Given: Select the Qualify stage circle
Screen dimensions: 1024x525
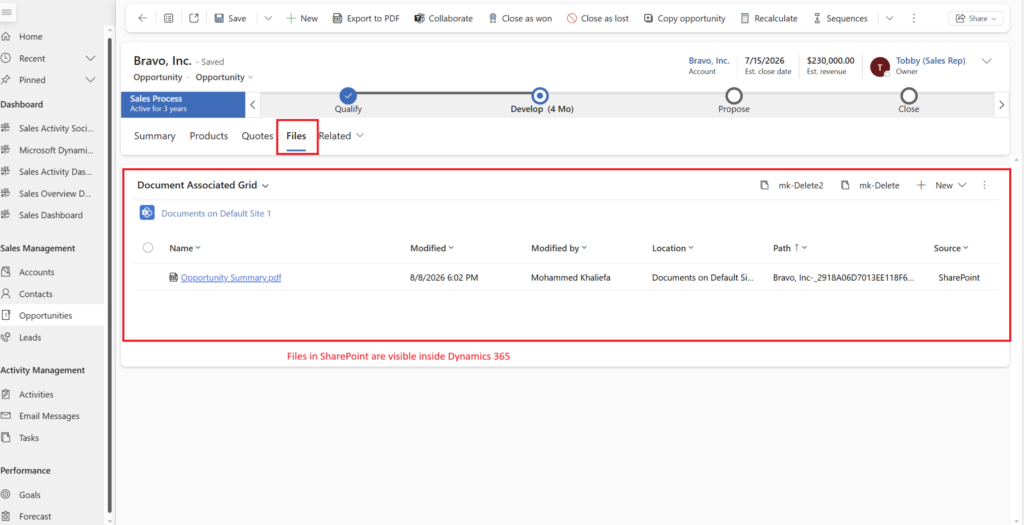Looking at the screenshot, I should pyautogui.click(x=348, y=96).
